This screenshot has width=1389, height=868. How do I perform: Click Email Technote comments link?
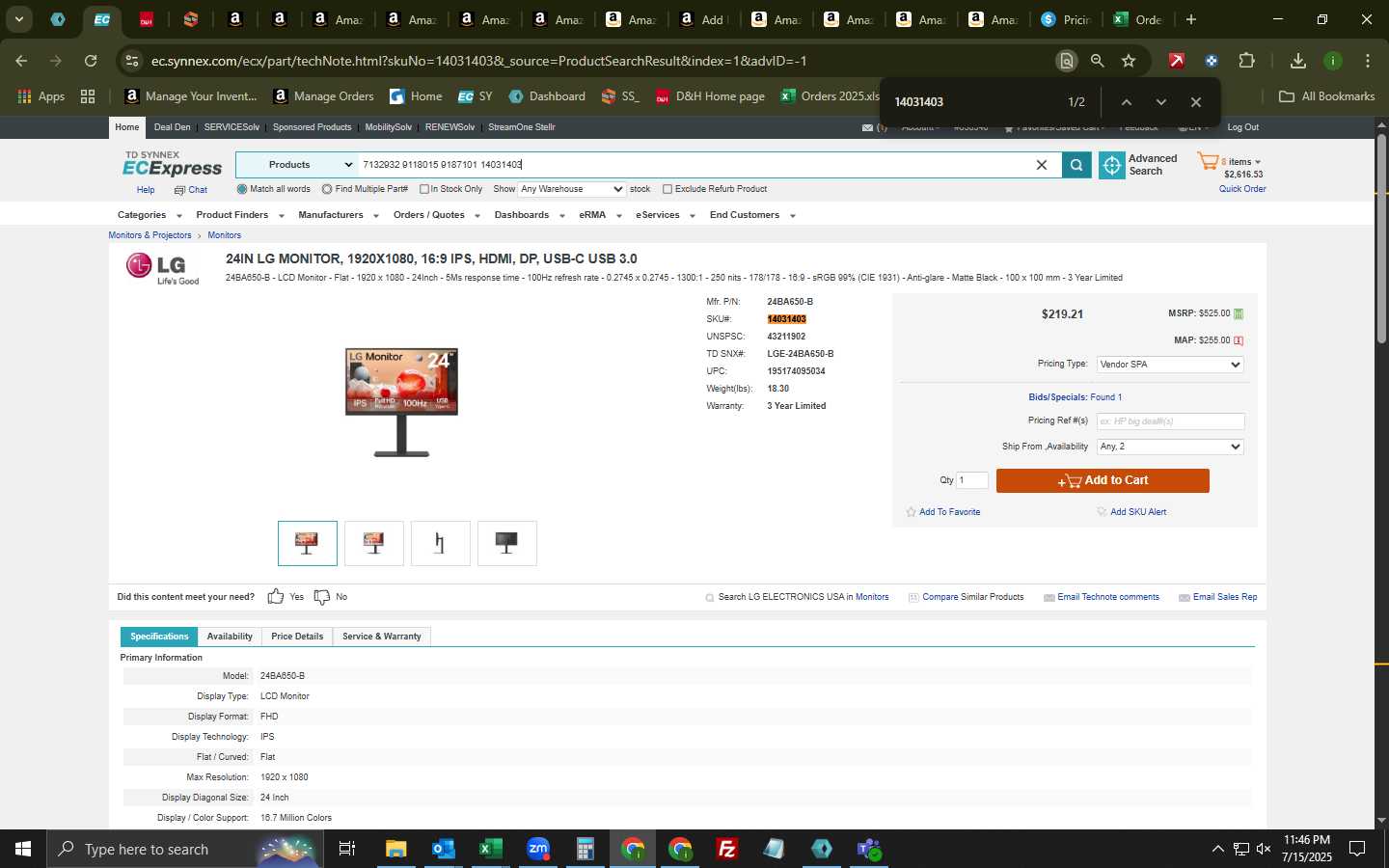[1108, 597]
